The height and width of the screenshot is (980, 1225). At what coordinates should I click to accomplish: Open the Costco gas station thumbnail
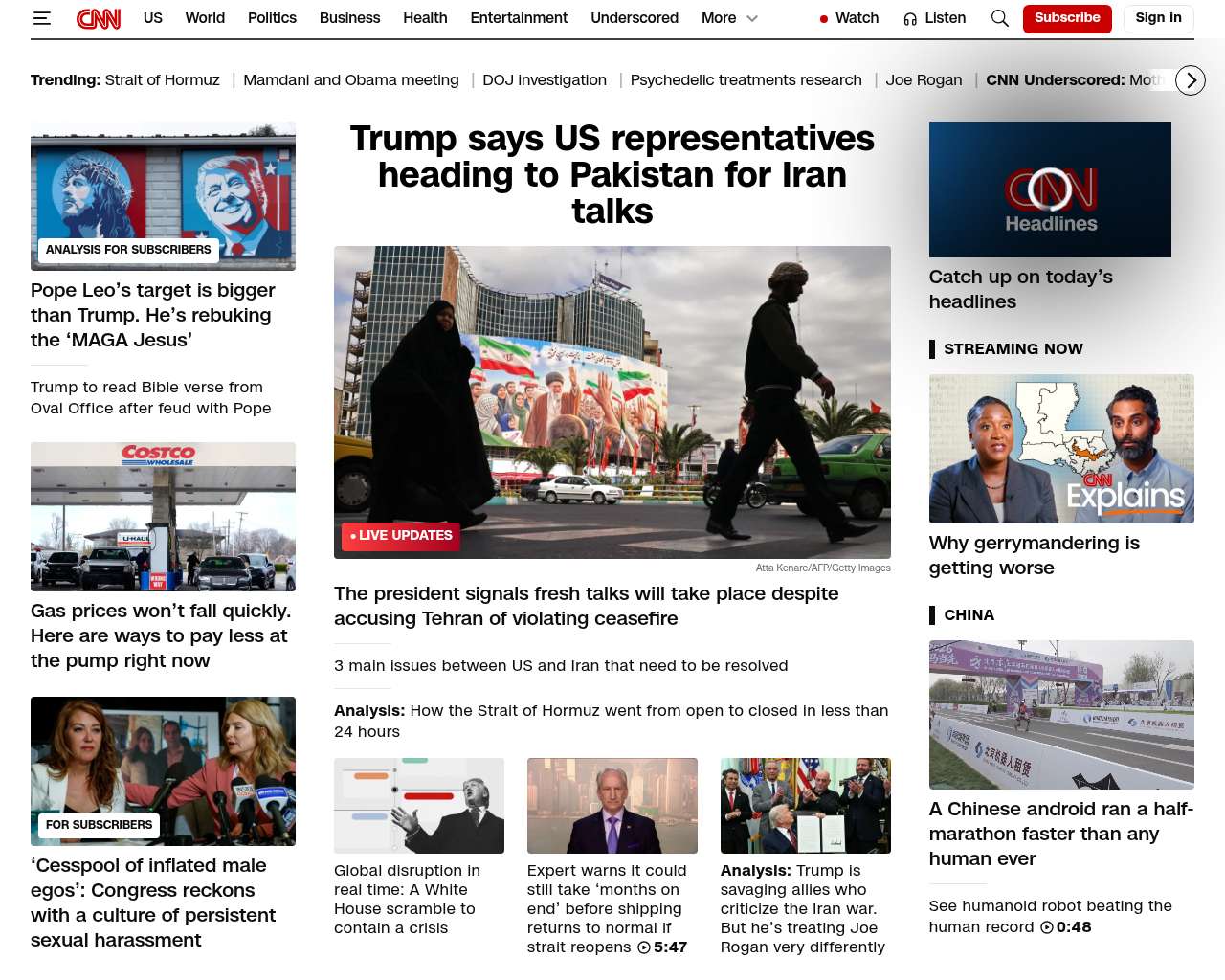[x=163, y=517]
